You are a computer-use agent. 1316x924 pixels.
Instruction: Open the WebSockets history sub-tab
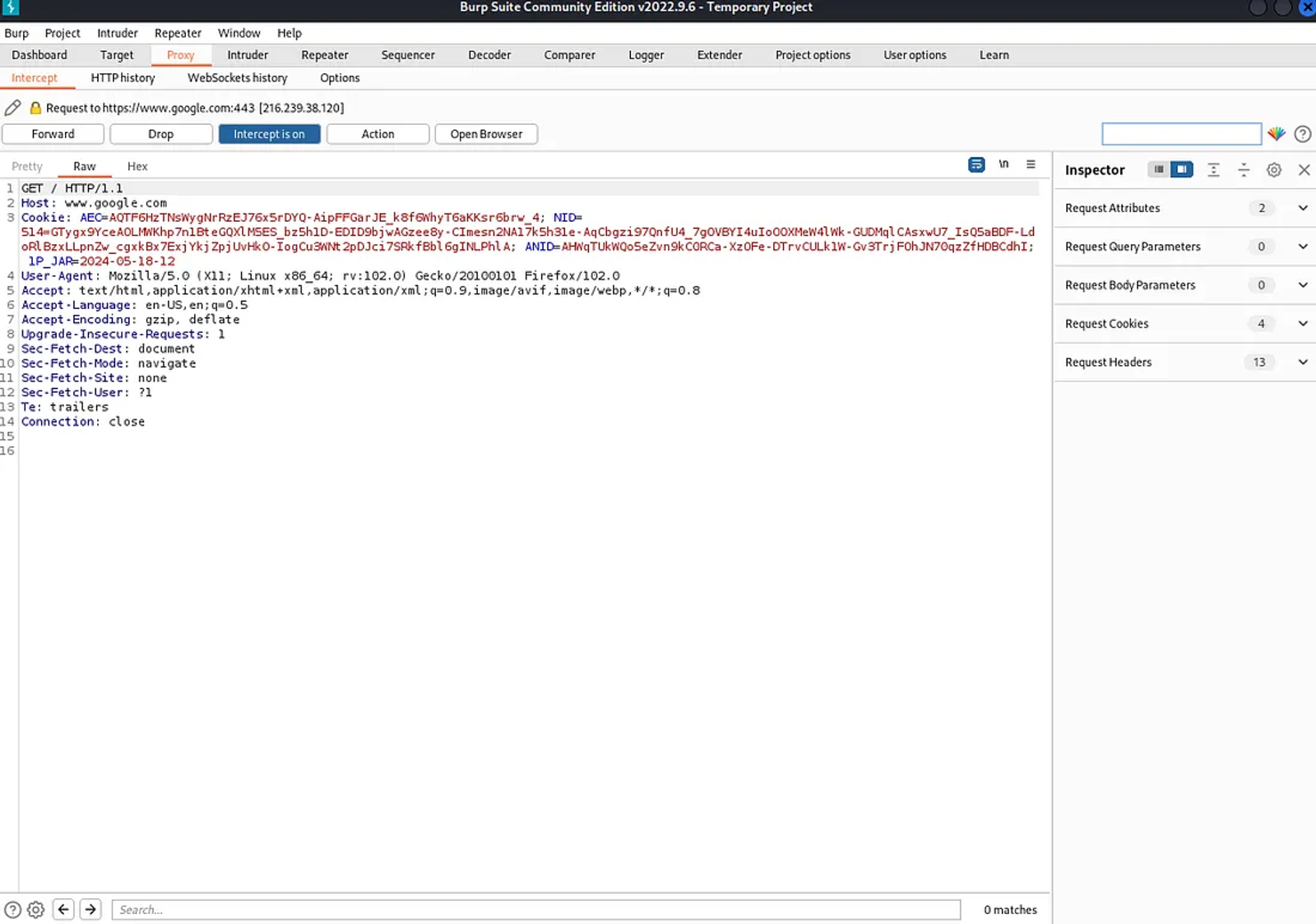point(238,78)
